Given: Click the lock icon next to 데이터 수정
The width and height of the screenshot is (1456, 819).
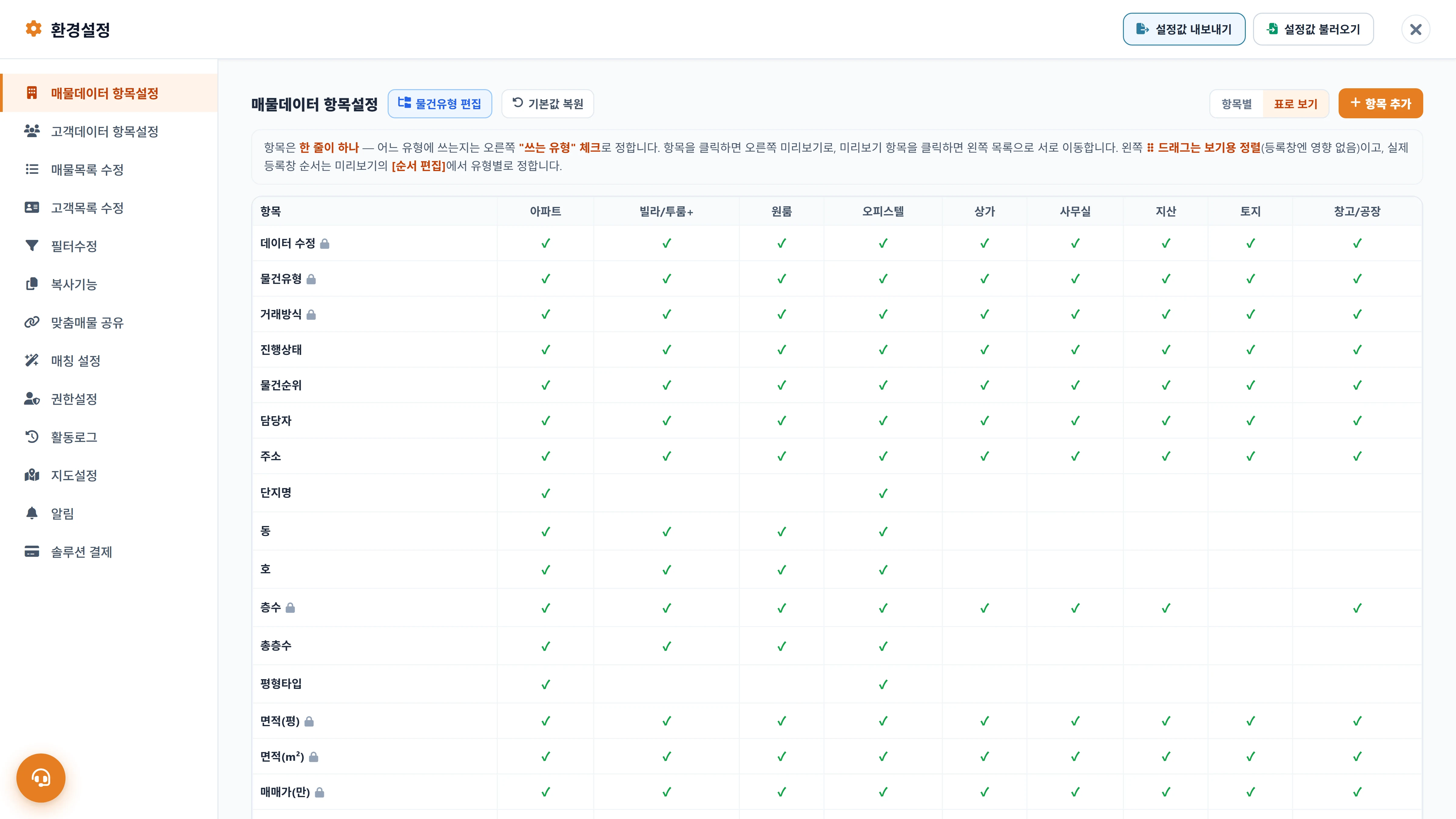Looking at the screenshot, I should 325,244.
